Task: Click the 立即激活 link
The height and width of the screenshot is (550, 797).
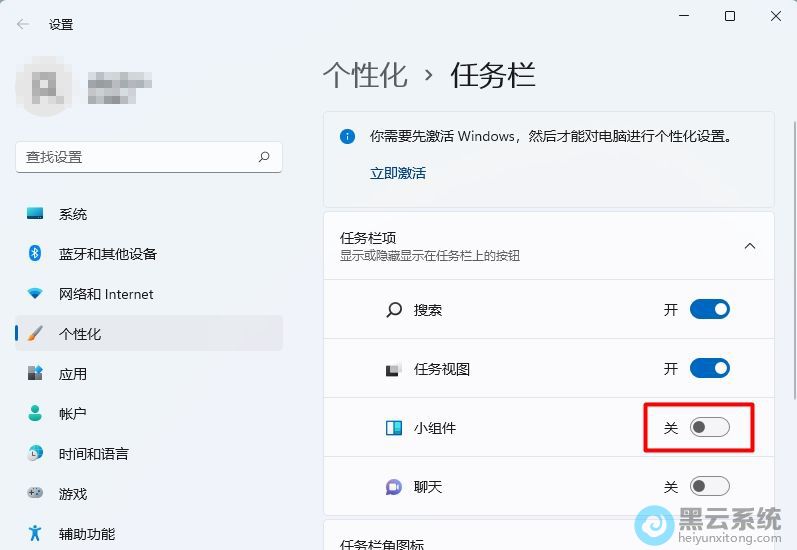Action: click(x=398, y=173)
